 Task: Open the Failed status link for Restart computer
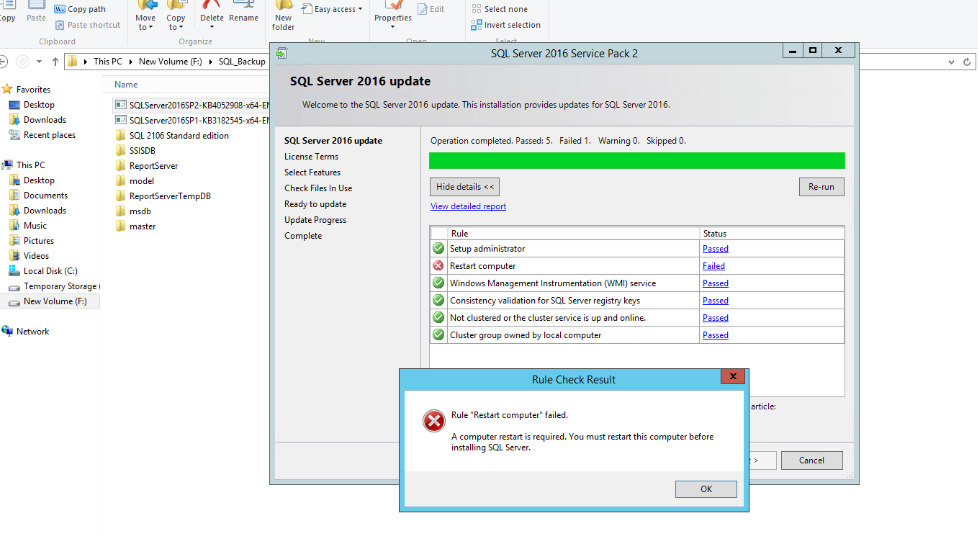[x=713, y=266]
